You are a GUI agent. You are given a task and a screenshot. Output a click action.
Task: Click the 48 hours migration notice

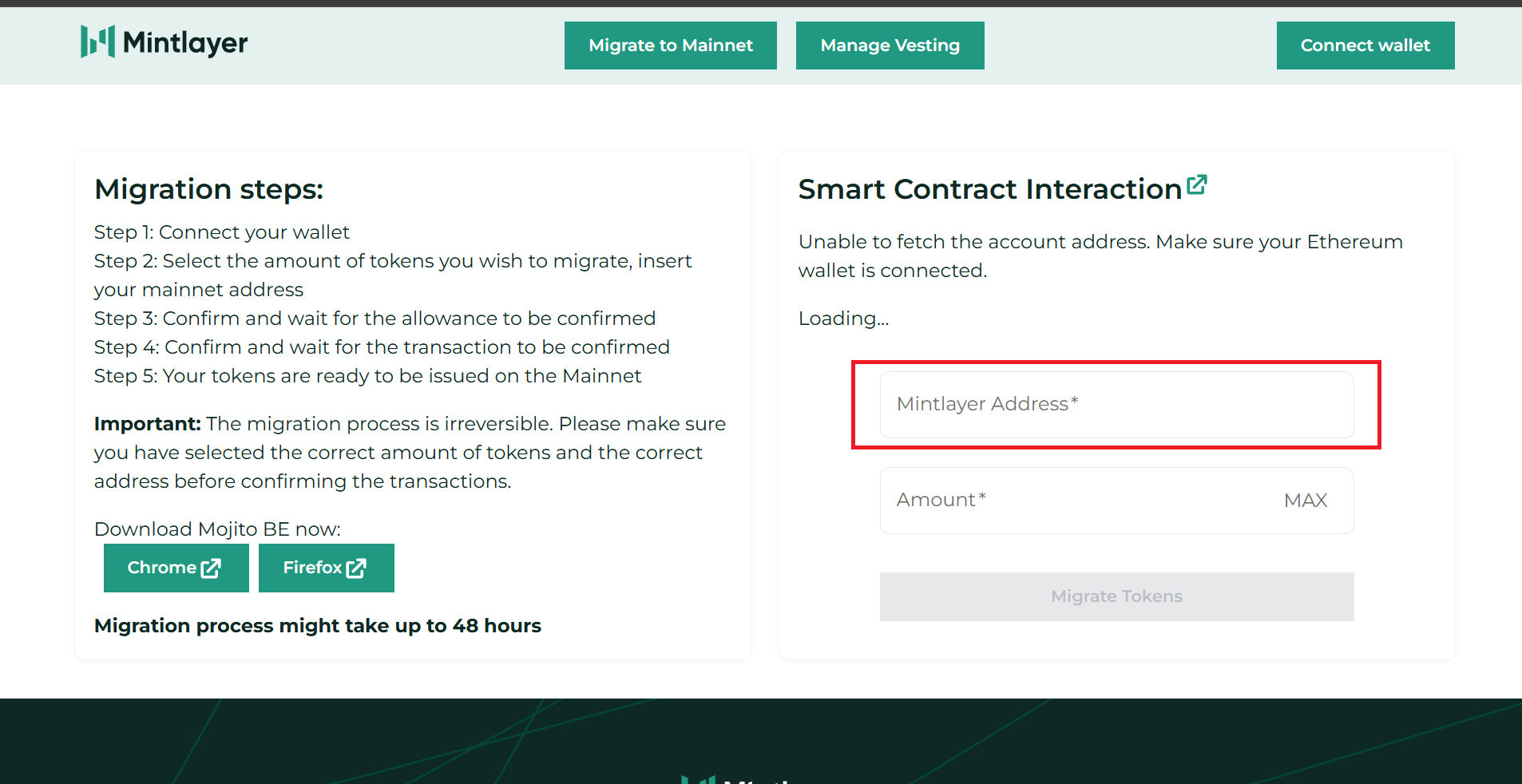317,626
